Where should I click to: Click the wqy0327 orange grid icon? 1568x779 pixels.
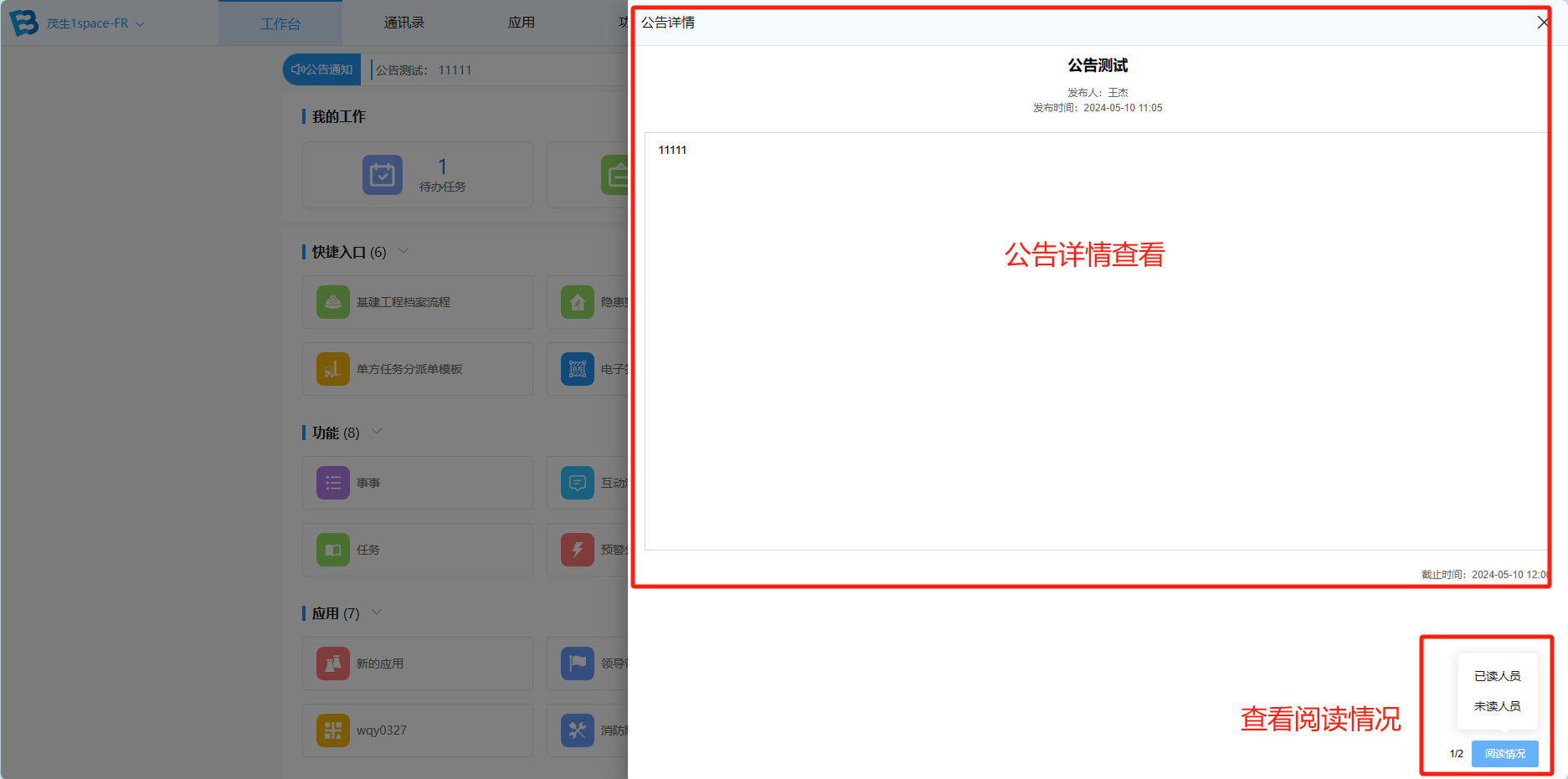coord(333,730)
